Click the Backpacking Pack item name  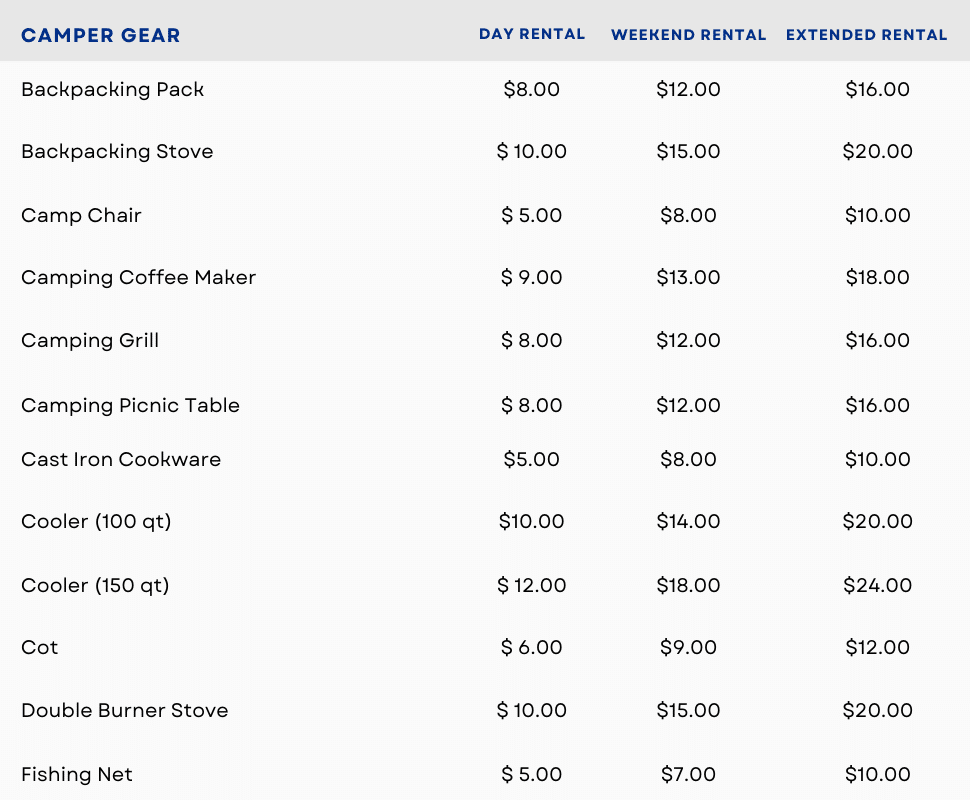(x=113, y=89)
